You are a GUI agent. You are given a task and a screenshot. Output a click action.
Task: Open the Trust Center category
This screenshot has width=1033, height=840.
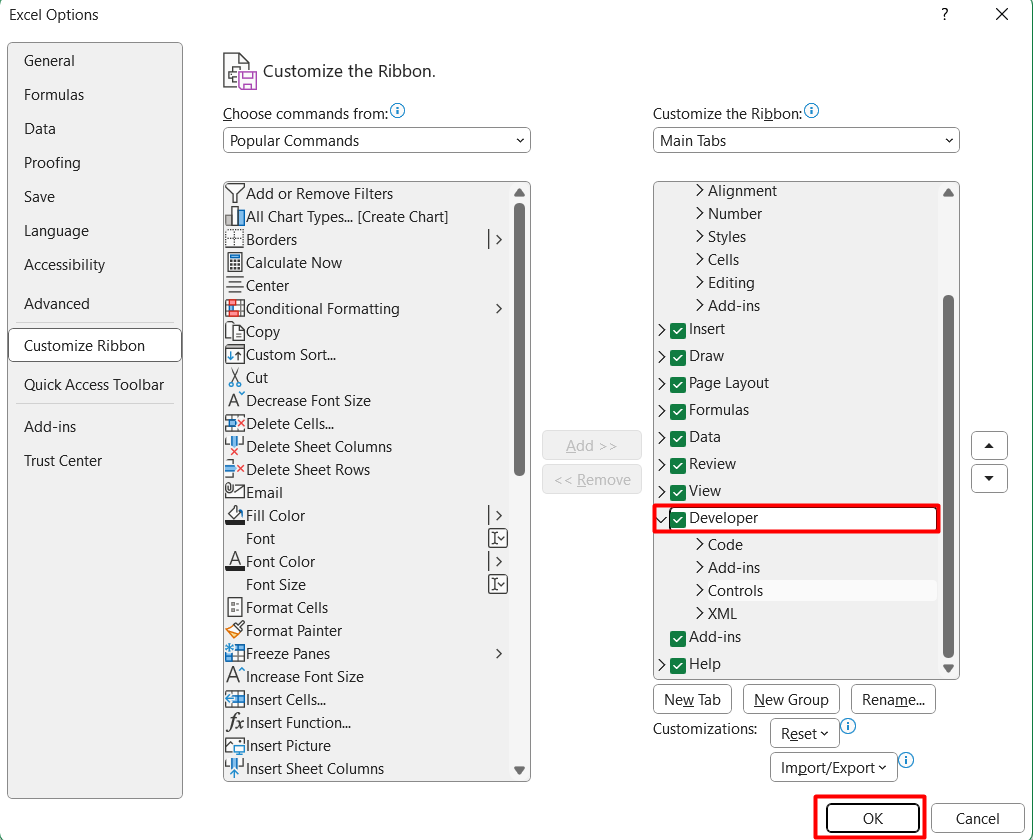(63, 461)
